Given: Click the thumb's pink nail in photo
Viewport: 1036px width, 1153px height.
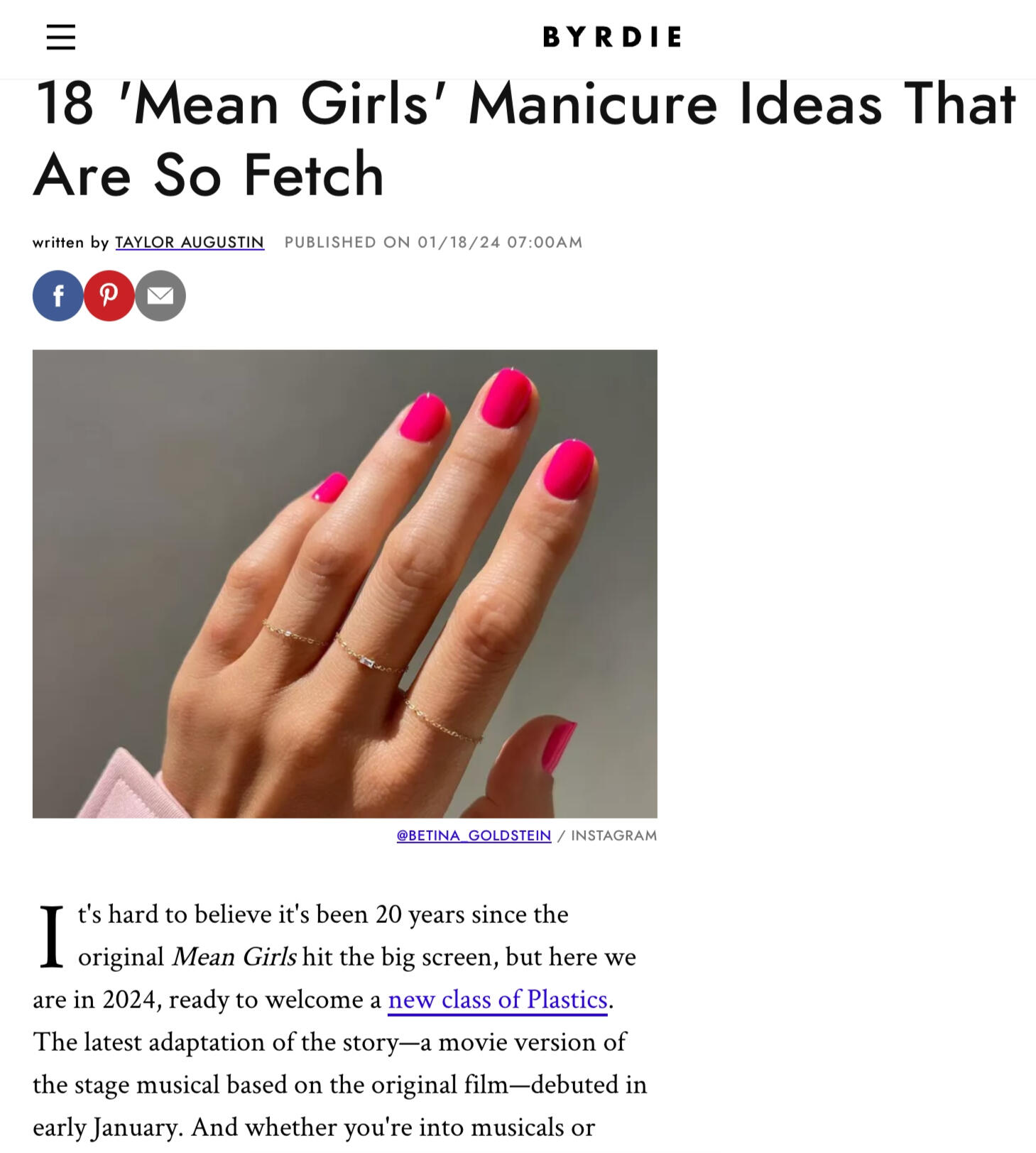Looking at the screenshot, I should (x=559, y=746).
